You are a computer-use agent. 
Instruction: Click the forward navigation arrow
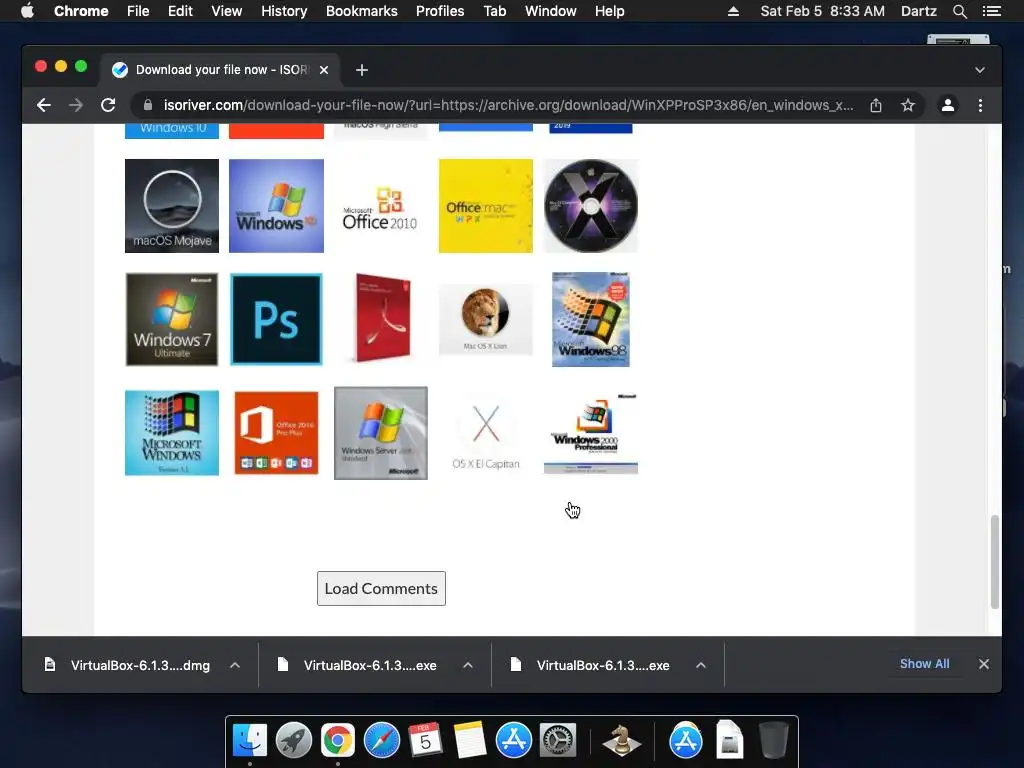click(x=76, y=105)
